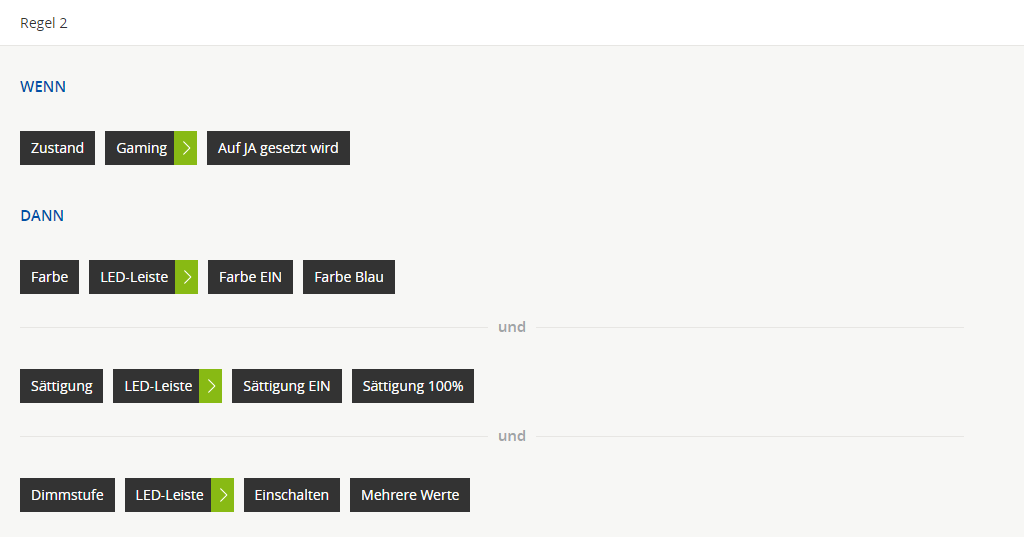Select the Sättigung action block
The height and width of the screenshot is (537, 1024).
coord(61,386)
